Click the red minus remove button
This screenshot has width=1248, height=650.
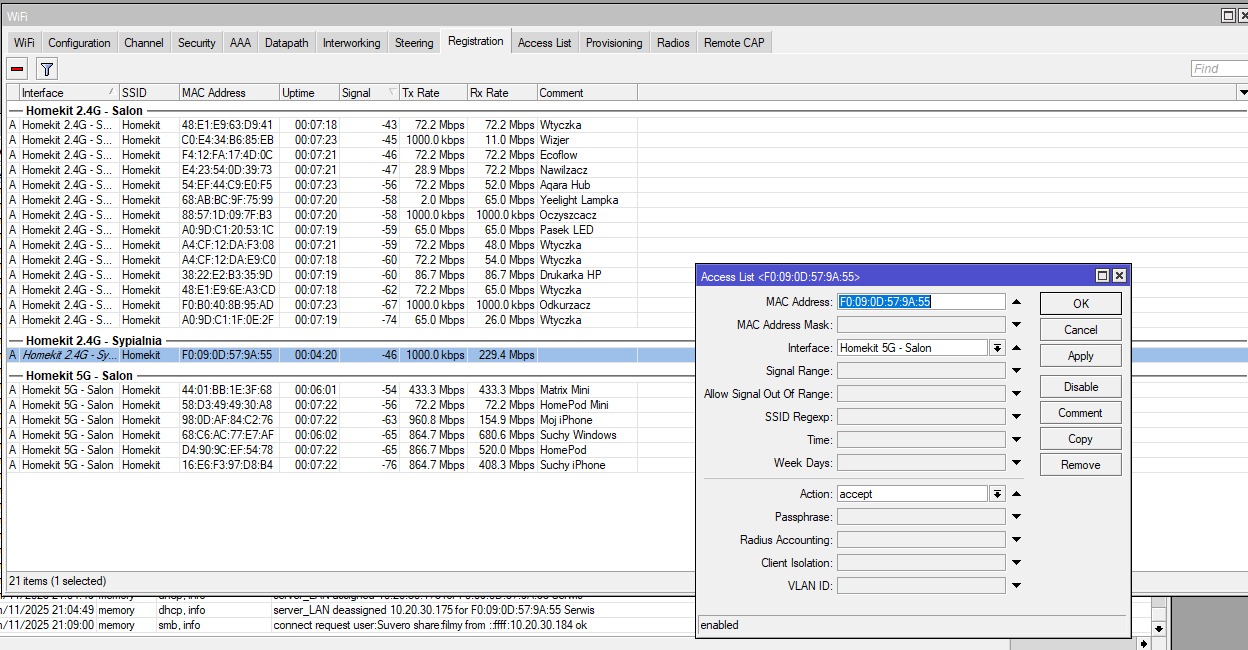click(x=17, y=68)
